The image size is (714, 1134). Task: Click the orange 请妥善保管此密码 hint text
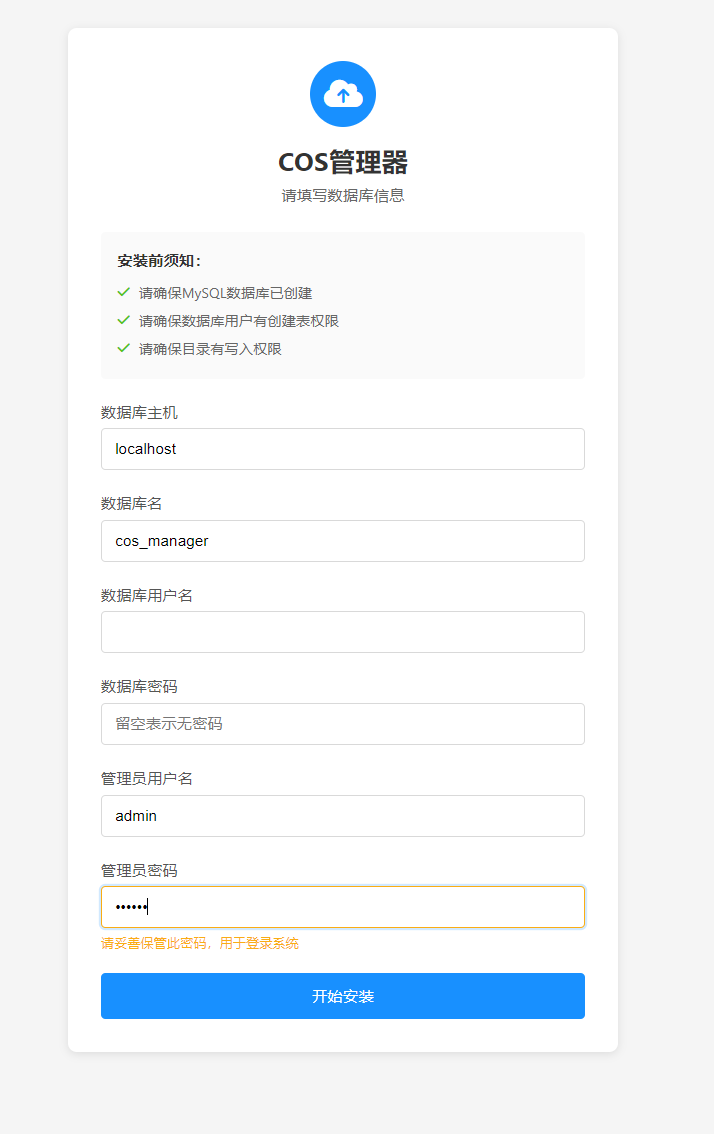point(200,943)
